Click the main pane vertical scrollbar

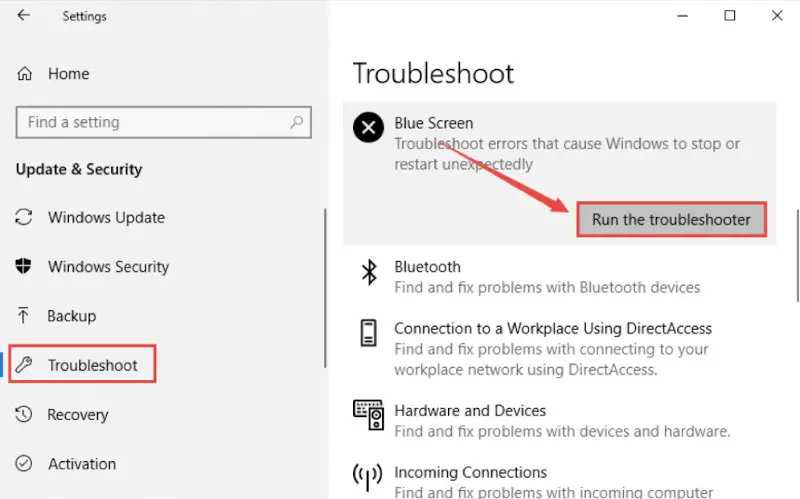click(x=797, y=255)
